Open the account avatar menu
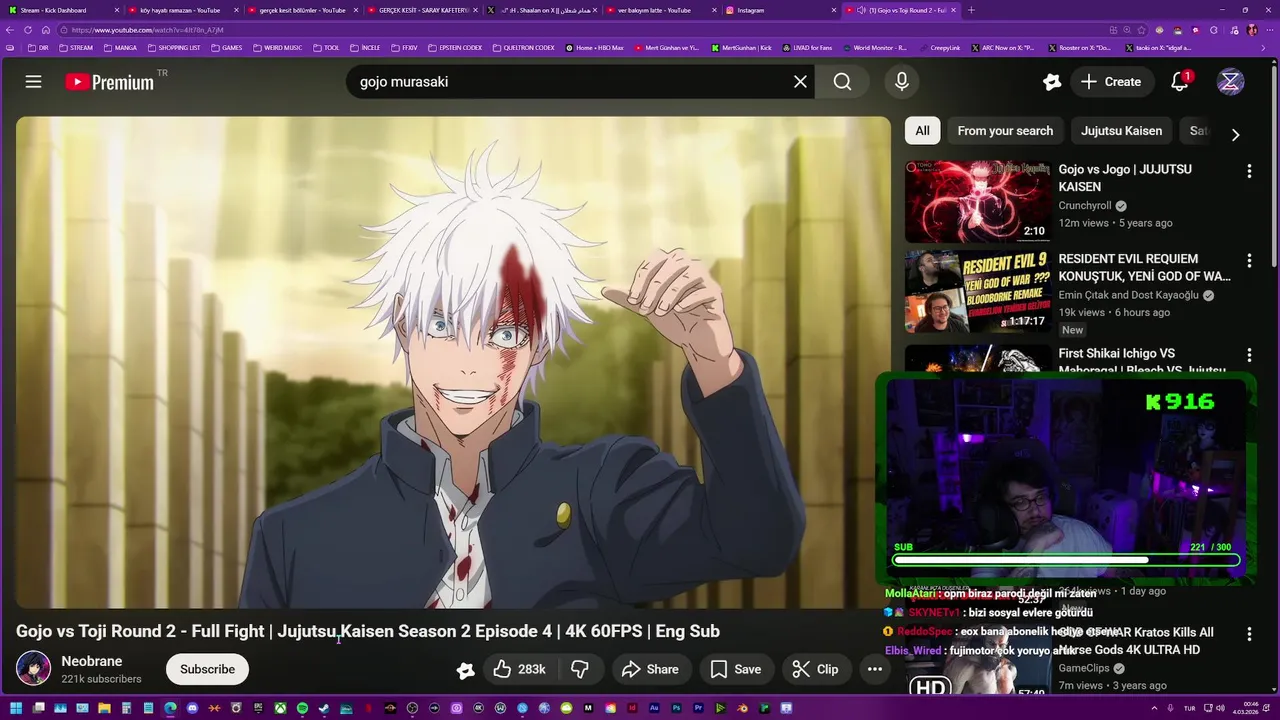Screen dimensions: 1280x720 1230,82
